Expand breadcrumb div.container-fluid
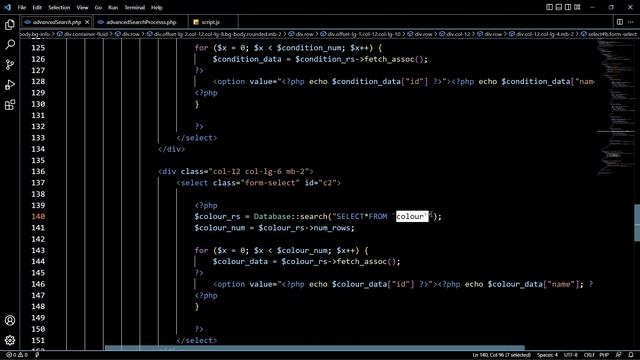640x360 pixels. point(86,34)
